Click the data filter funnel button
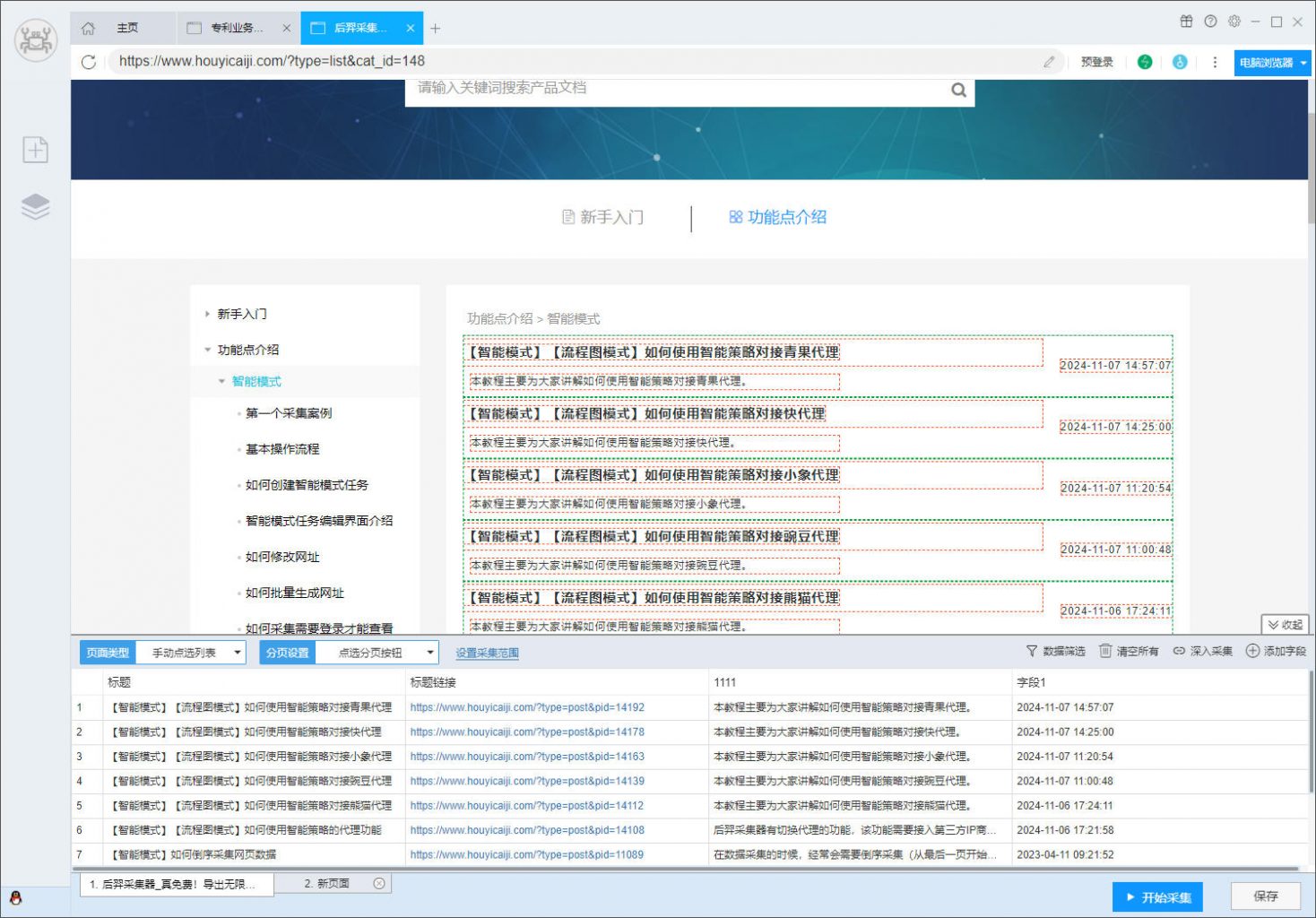 (1055, 651)
